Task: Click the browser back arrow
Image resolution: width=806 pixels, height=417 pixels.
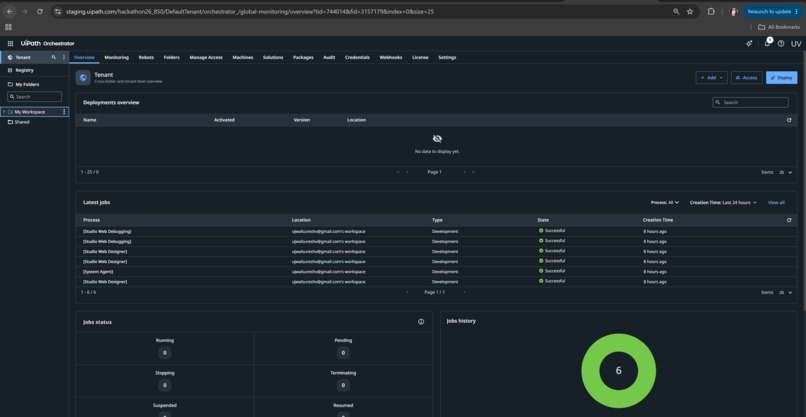Action: point(10,11)
